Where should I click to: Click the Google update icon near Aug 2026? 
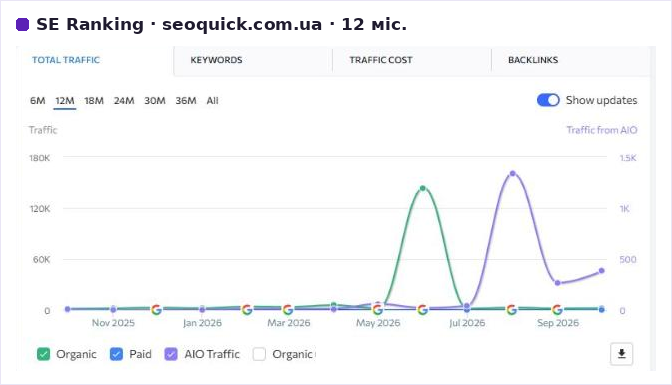click(511, 309)
